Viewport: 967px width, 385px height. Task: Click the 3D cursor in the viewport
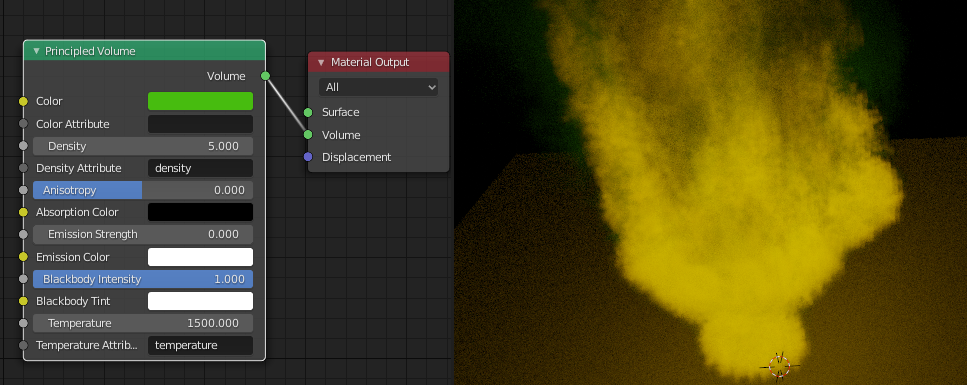pyautogui.click(x=780, y=366)
